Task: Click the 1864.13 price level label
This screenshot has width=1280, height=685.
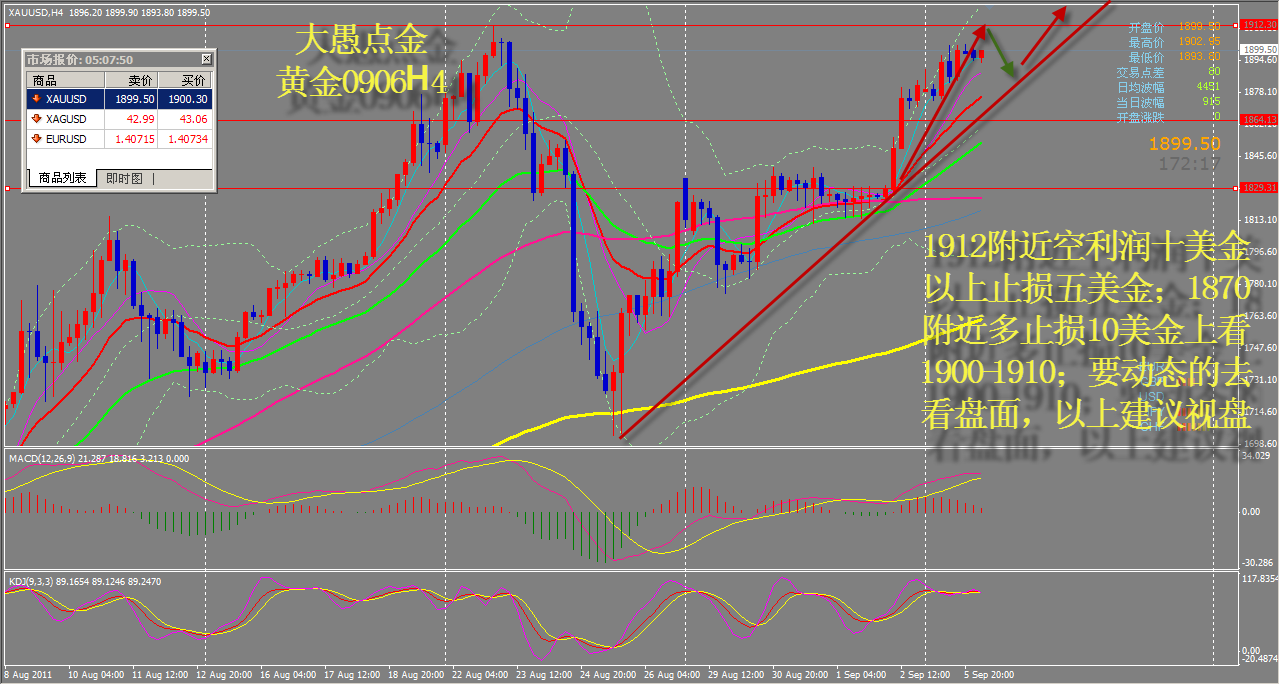Action: 1257,119
